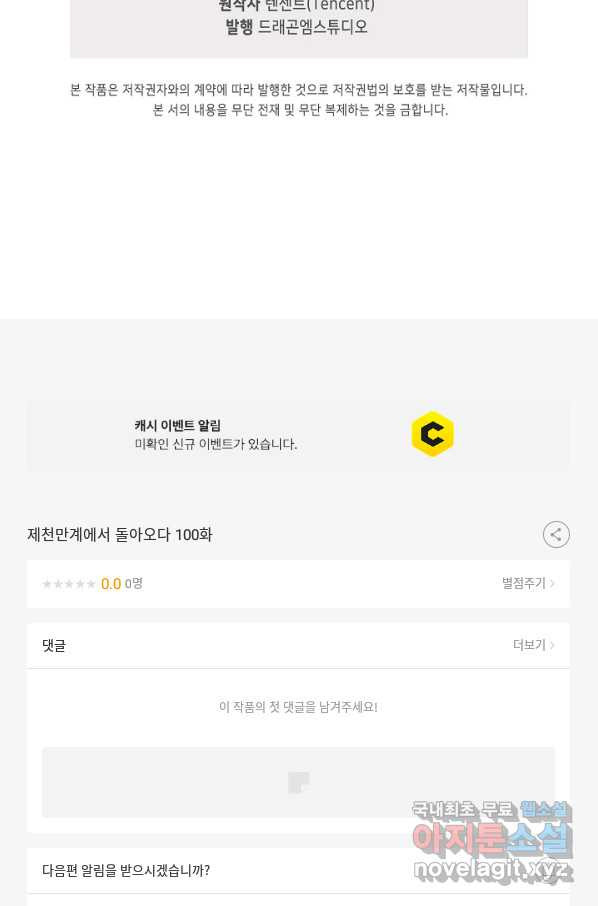Click the chevron next to 별점주기

coord(552,584)
